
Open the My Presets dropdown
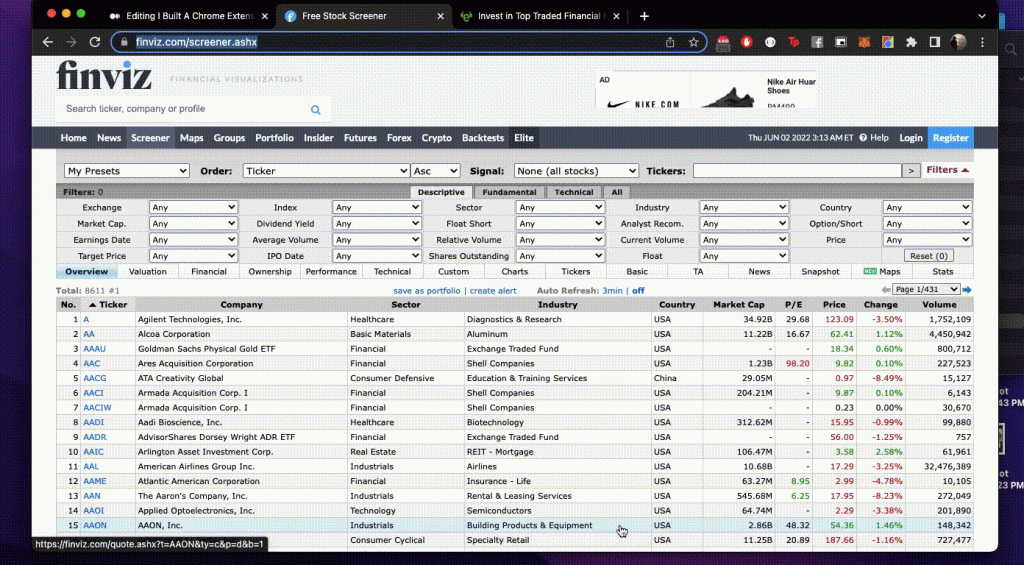point(126,171)
